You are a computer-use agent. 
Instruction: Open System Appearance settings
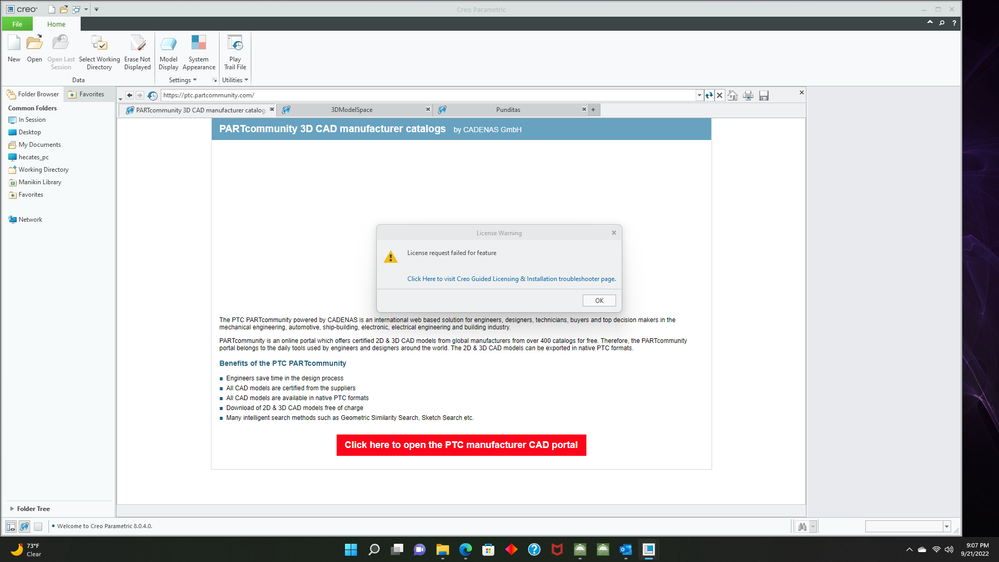click(x=199, y=52)
